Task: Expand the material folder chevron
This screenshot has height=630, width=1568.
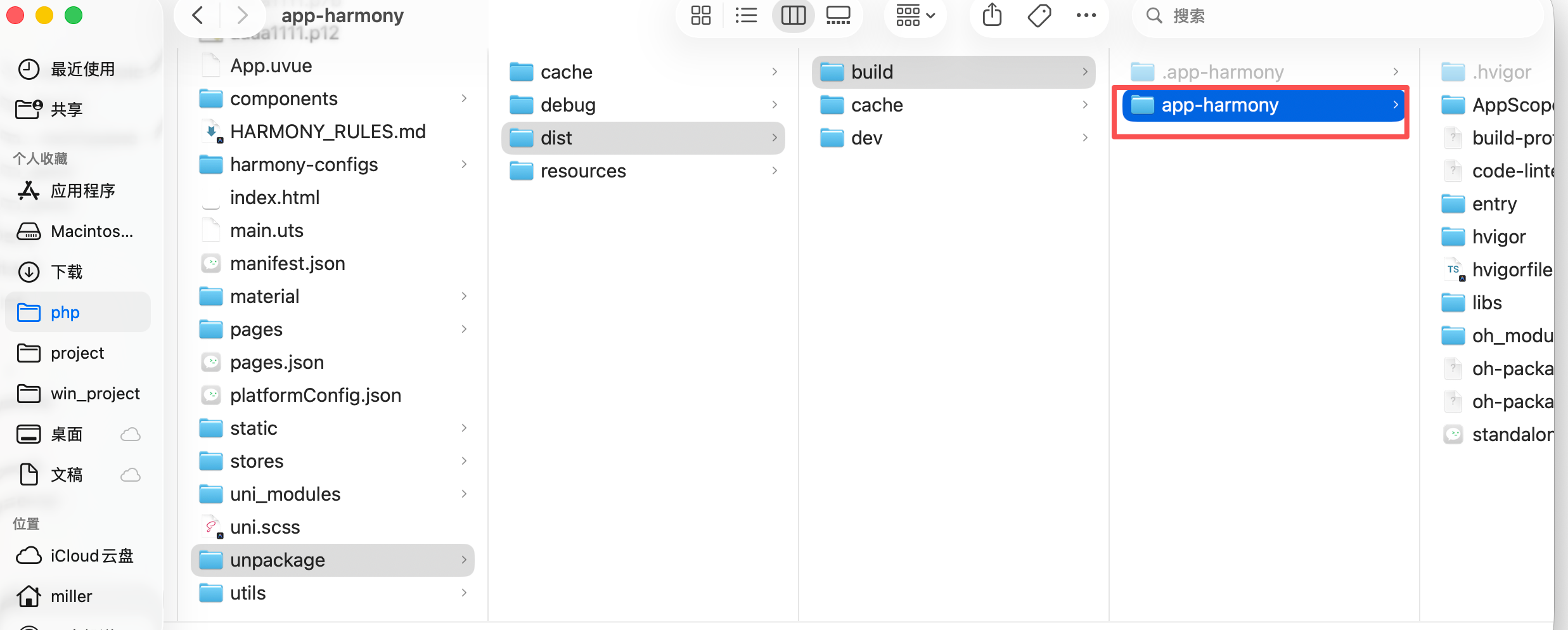Action: pyautogui.click(x=464, y=296)
